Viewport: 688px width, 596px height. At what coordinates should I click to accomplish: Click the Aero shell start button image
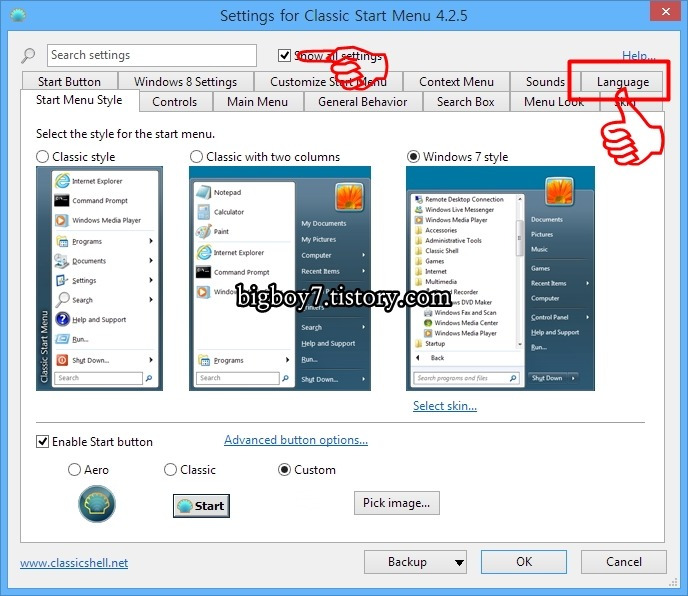[97, 504]
